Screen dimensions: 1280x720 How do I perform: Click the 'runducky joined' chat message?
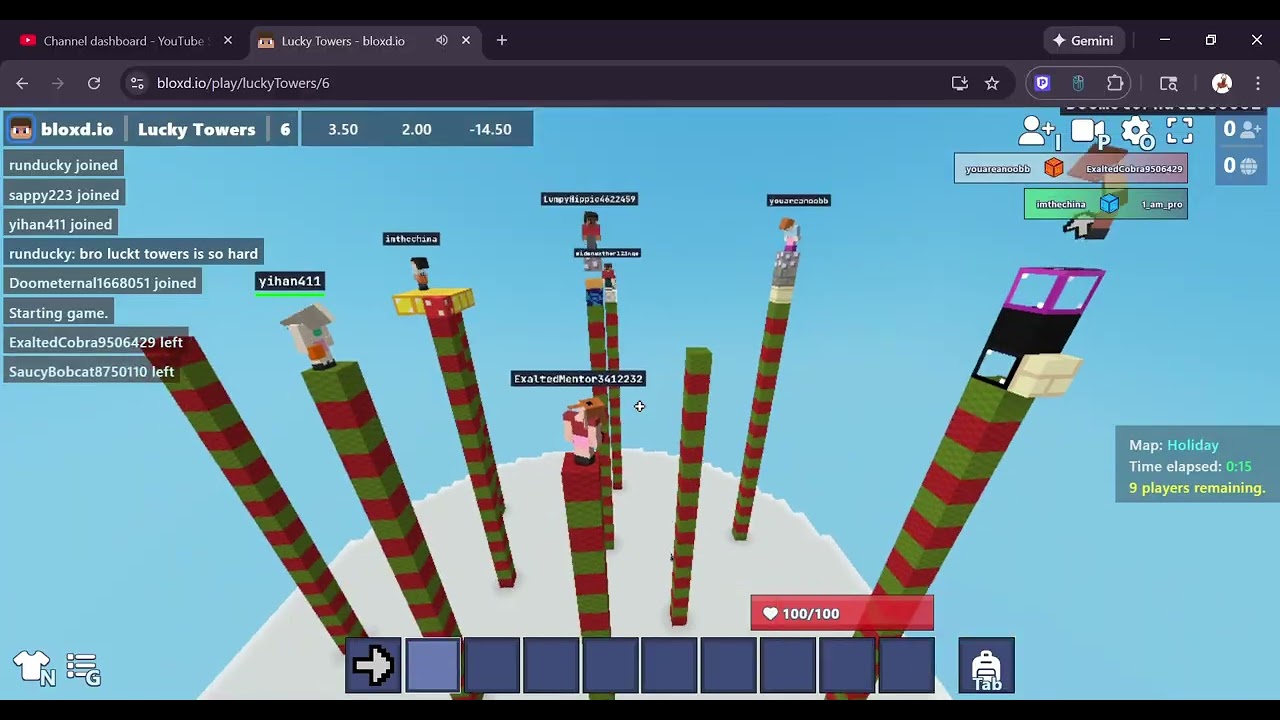pos(63,165)
